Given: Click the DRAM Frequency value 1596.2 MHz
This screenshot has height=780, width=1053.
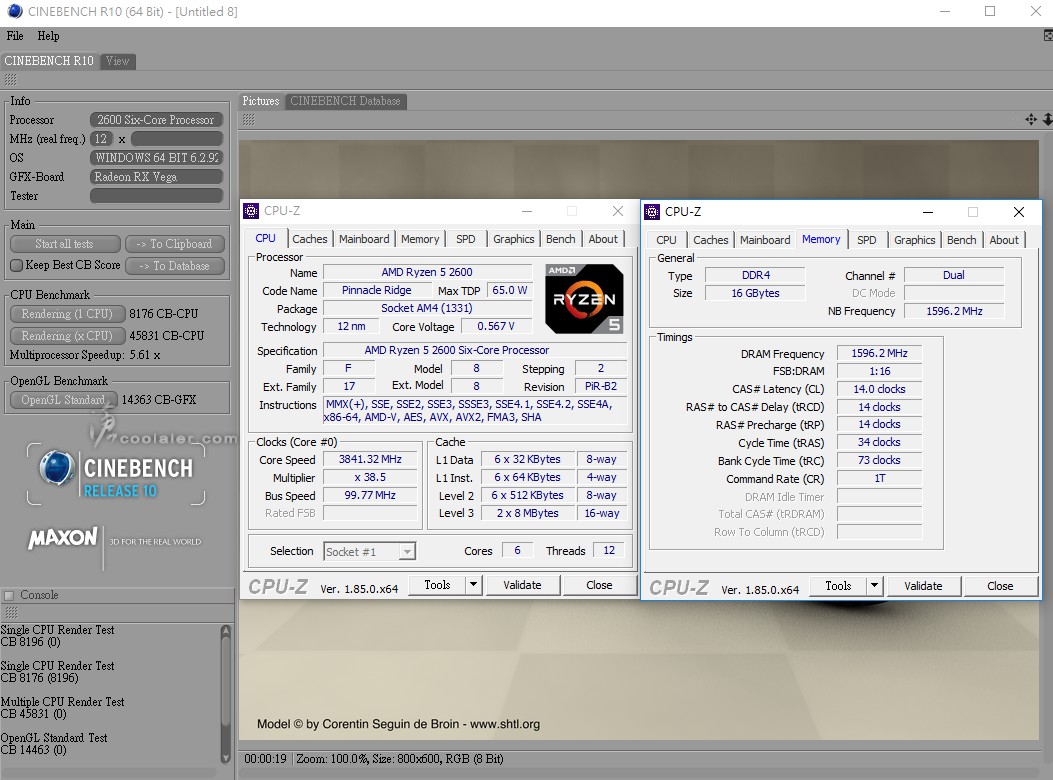Looking at the screenshot, I should click(879, 353).
